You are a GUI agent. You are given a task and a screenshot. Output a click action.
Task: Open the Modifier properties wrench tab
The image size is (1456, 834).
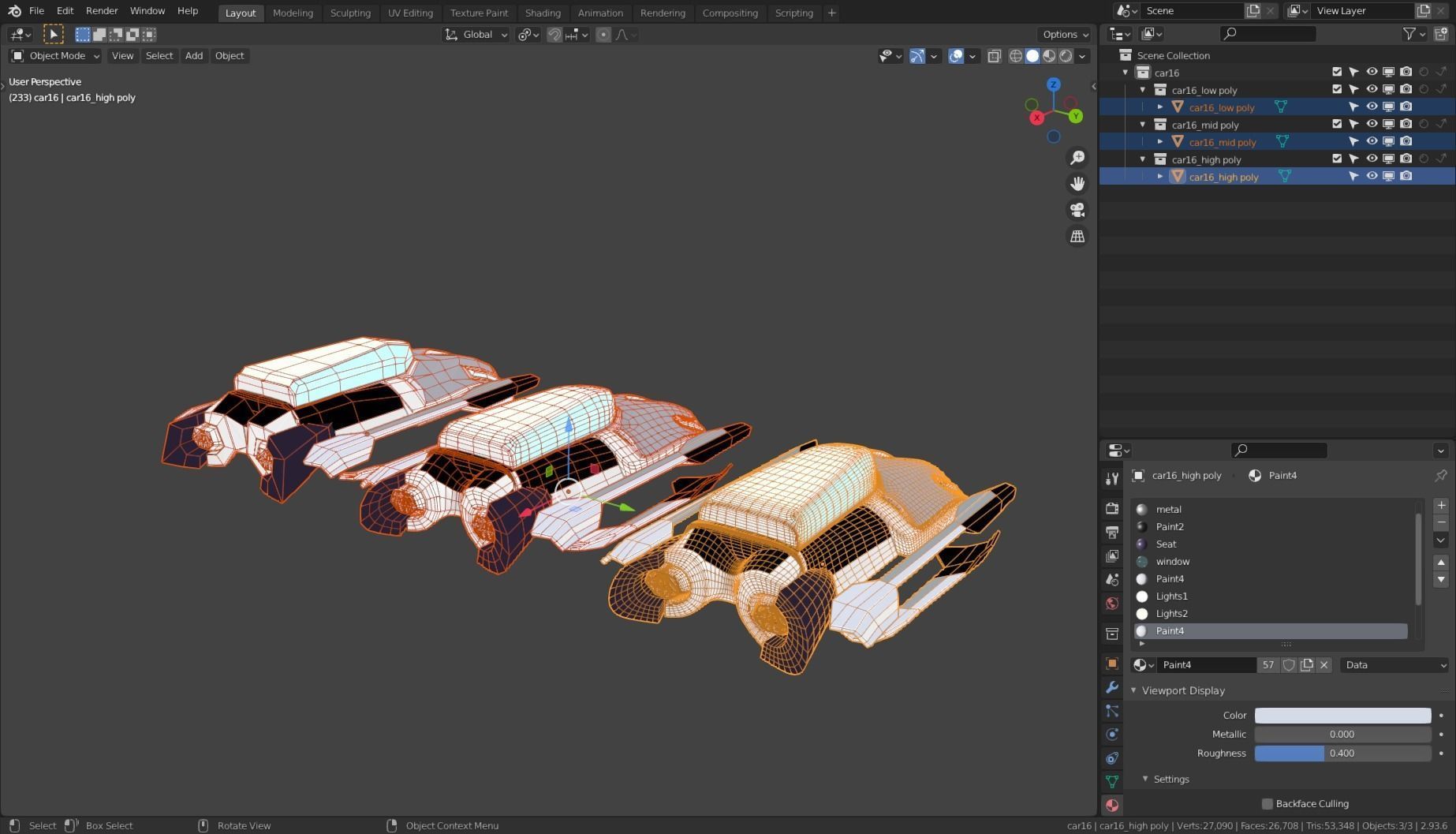point(1111,687)
